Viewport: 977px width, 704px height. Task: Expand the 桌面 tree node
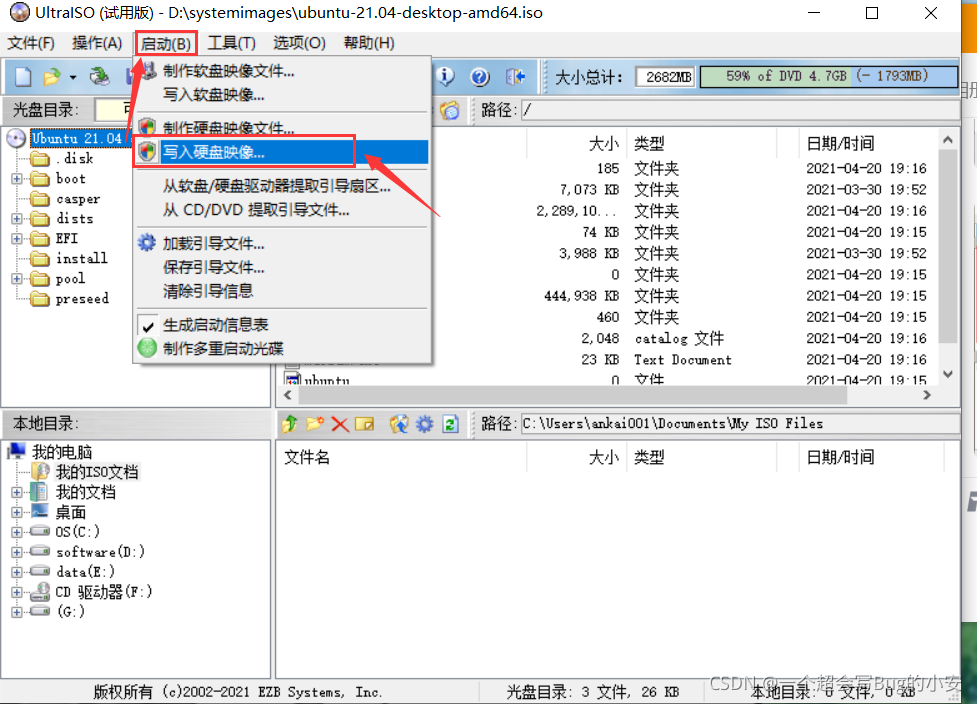point(17,512)
